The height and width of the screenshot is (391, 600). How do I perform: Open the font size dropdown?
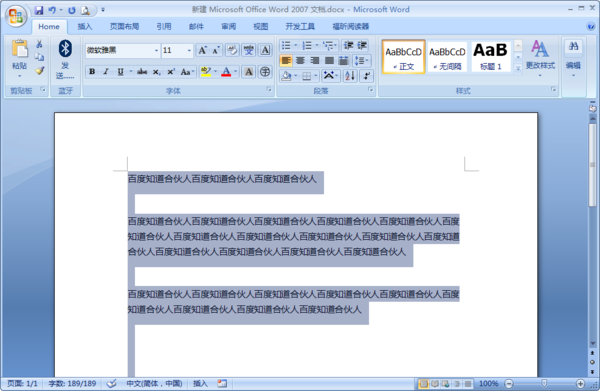(189, 51)
